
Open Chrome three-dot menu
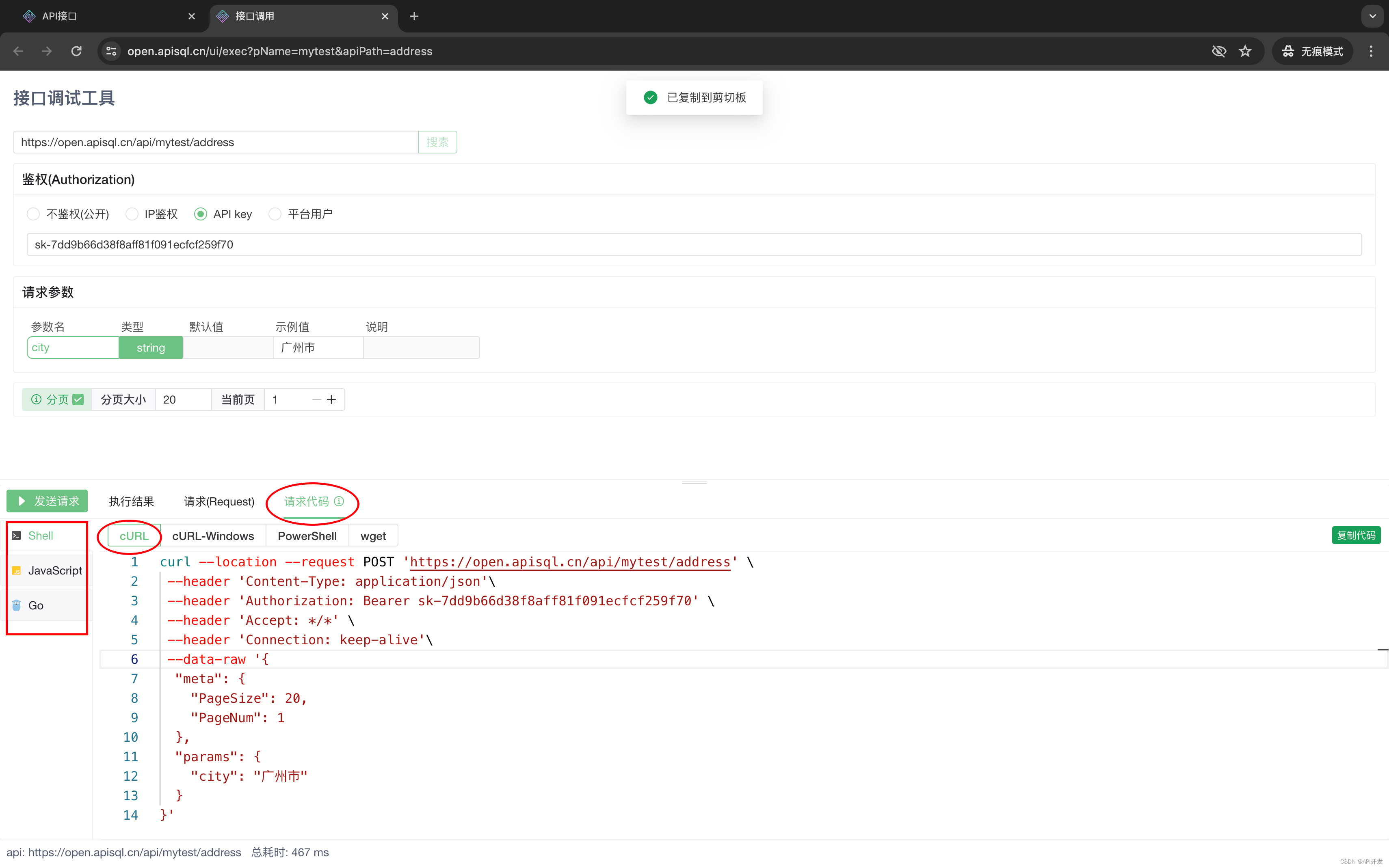[x=1371, y=51]
